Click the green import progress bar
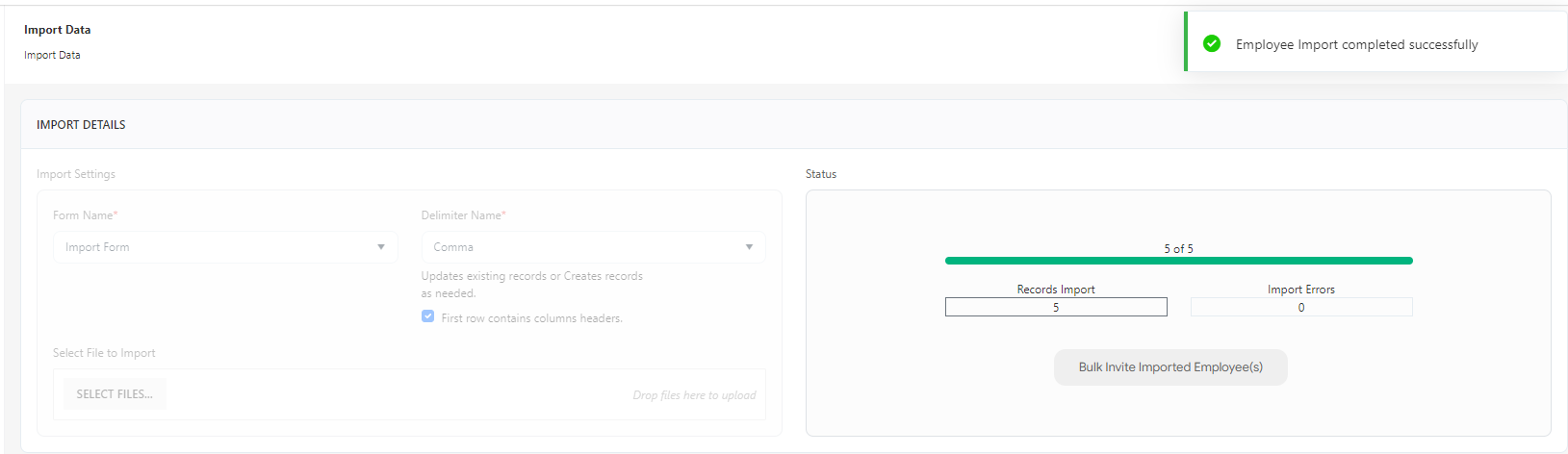 pyautogui.click(x=1178, y=261)
